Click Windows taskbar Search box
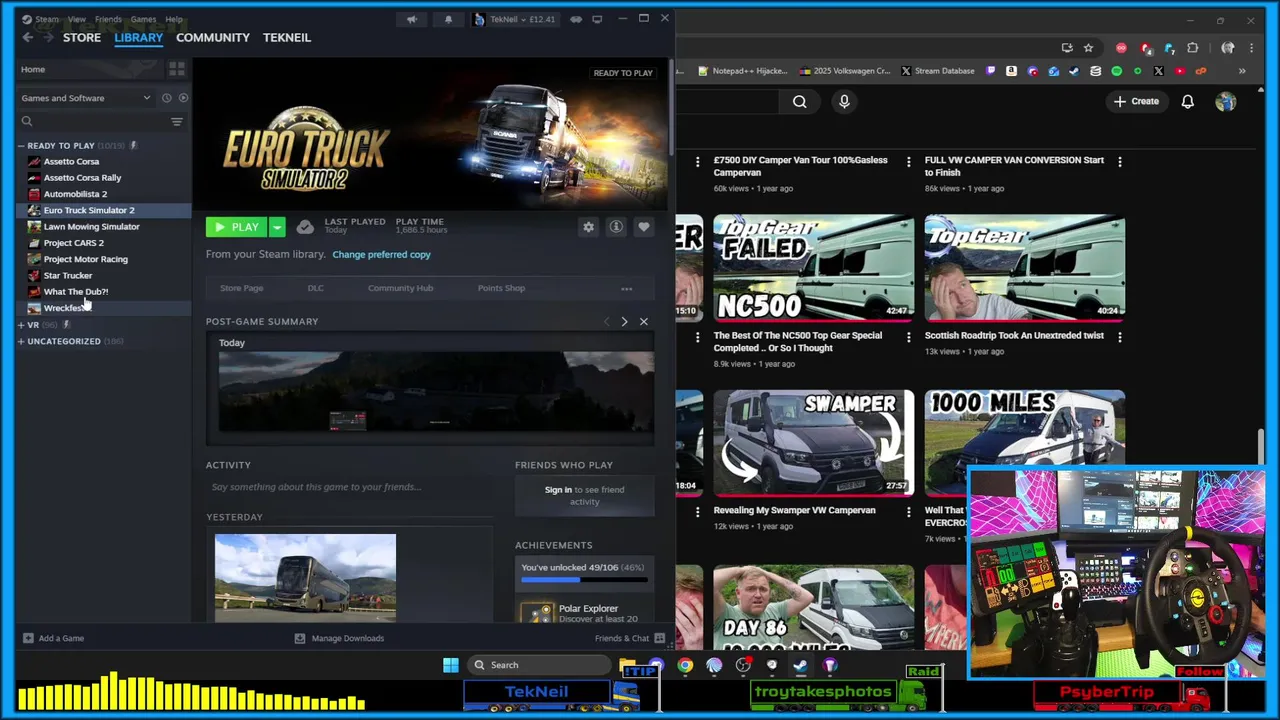 540,665
